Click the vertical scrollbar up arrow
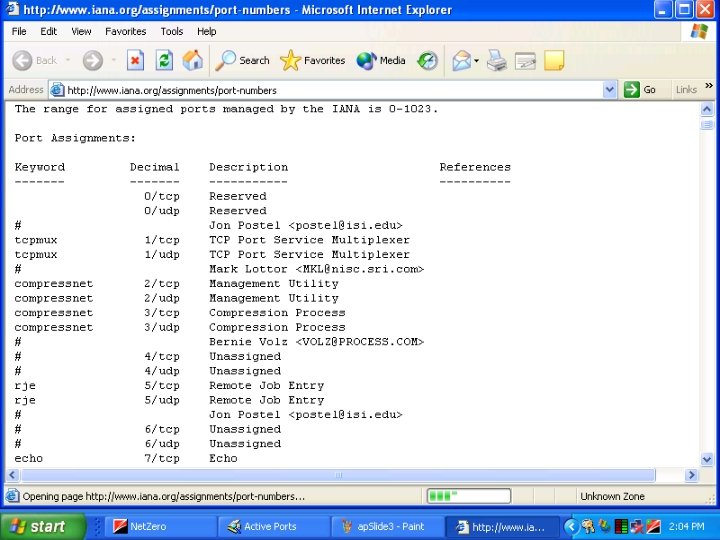 click(707, 109)
